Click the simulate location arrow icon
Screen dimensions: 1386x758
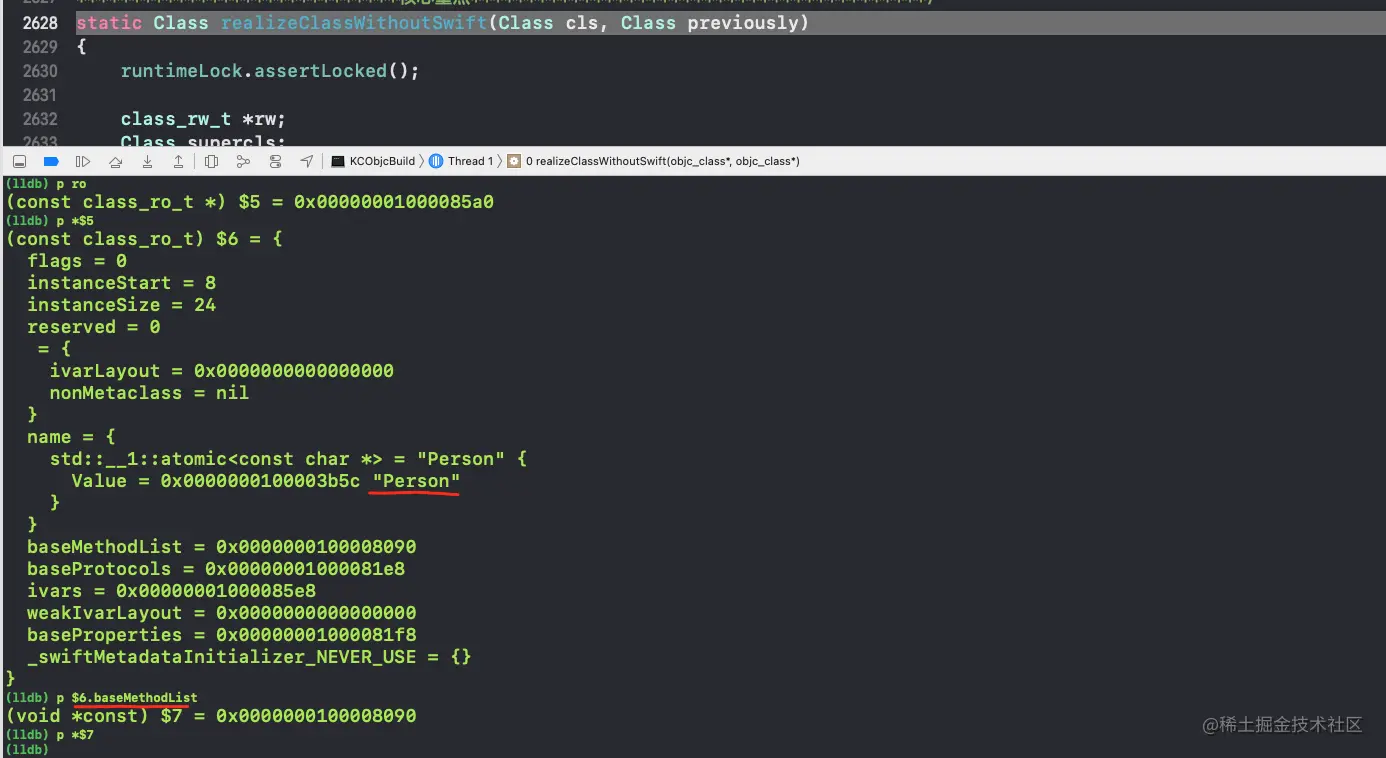tap(306, 161)
